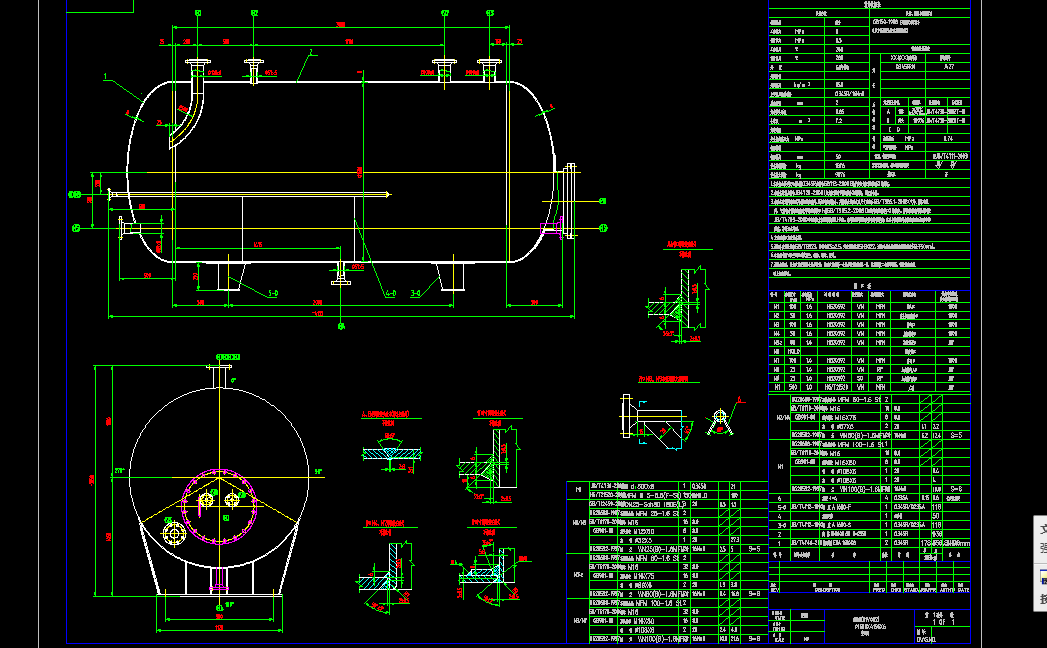The height and width of the screenshot is (648, 1047).
Task: Select leader callout number 1 near left head
Action: 104,76
